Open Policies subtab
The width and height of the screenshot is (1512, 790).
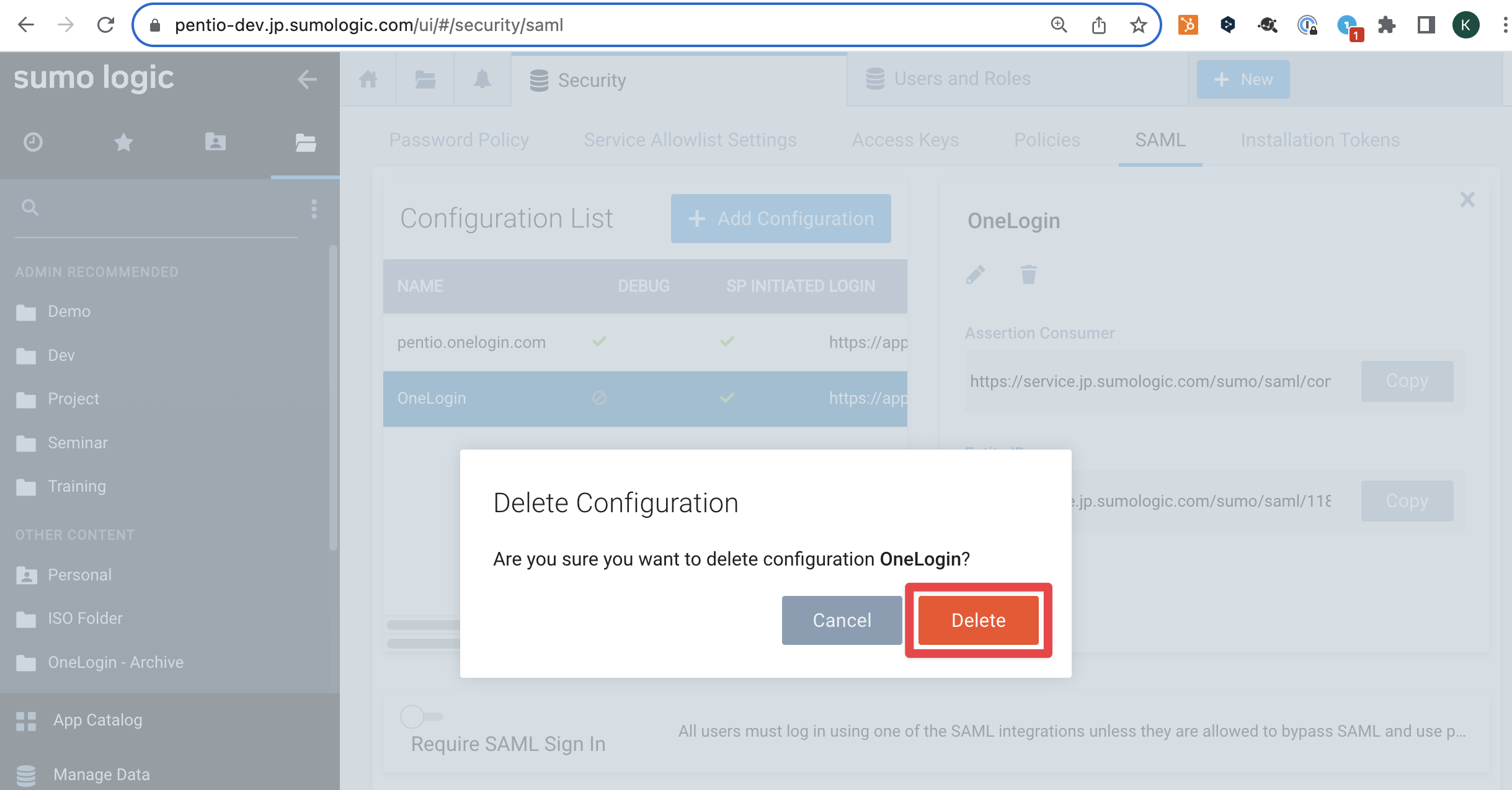point(1047,140)
